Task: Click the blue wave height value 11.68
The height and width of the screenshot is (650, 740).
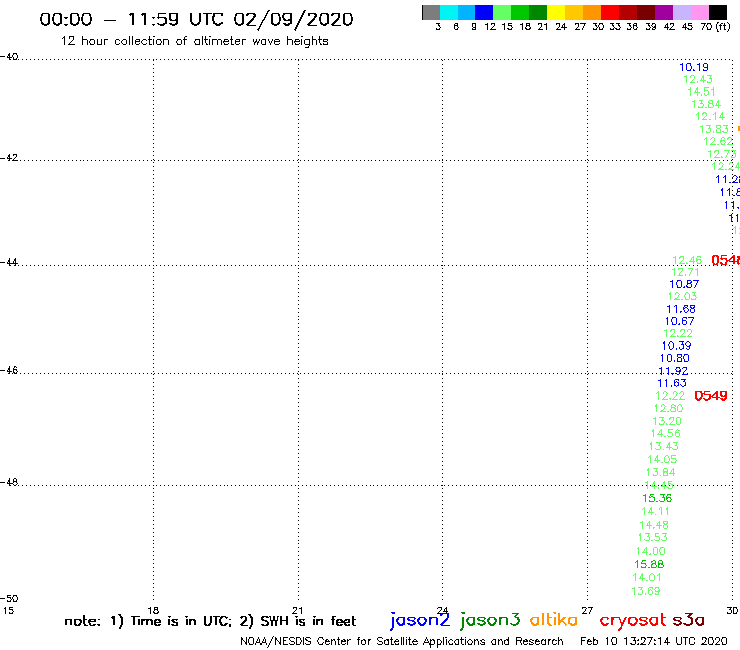Action: (681, 310)
